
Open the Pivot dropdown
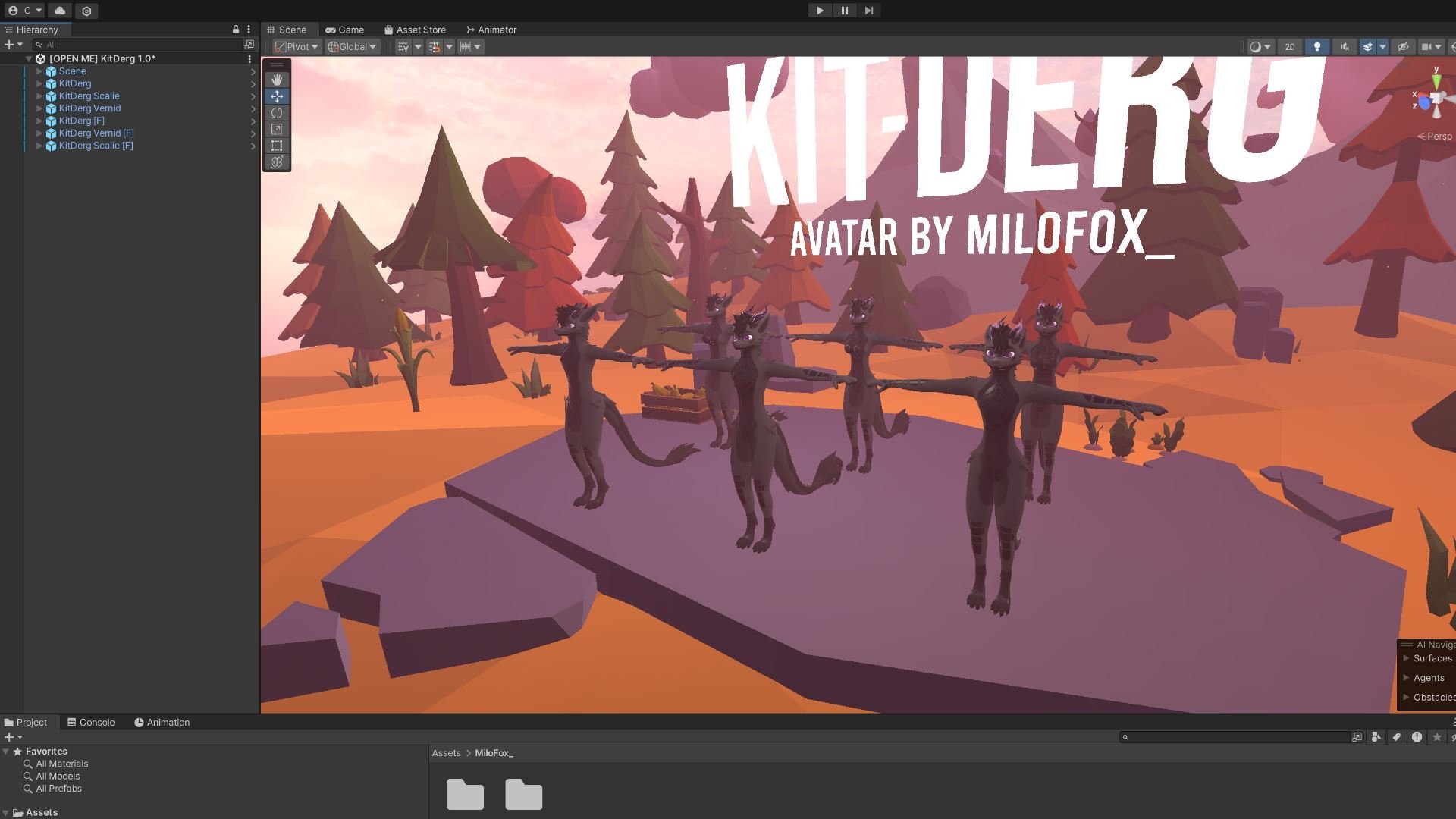[x=297, y=47]
